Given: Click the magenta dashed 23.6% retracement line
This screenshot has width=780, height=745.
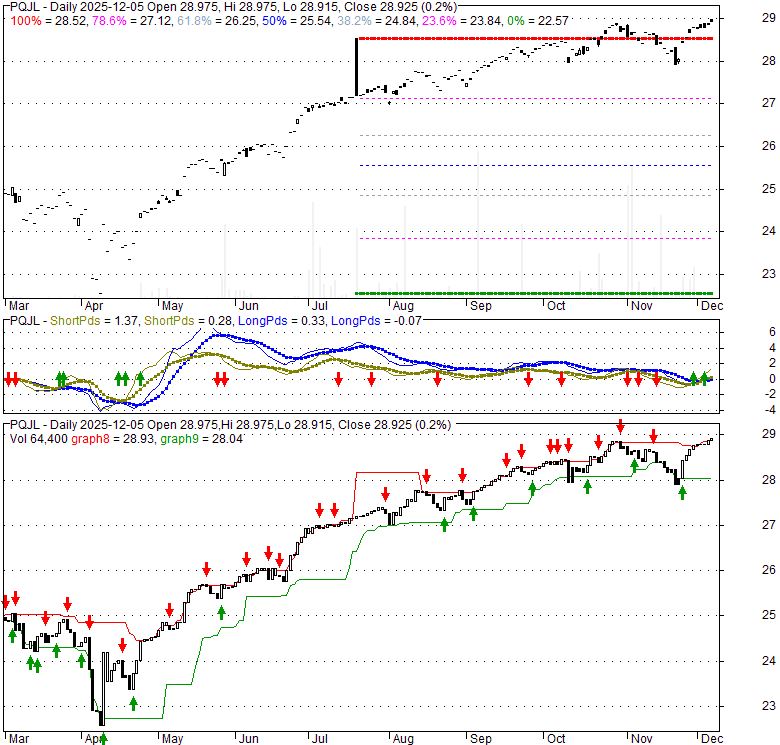Looking at the screenshot, I should click(x=535, y=239).
